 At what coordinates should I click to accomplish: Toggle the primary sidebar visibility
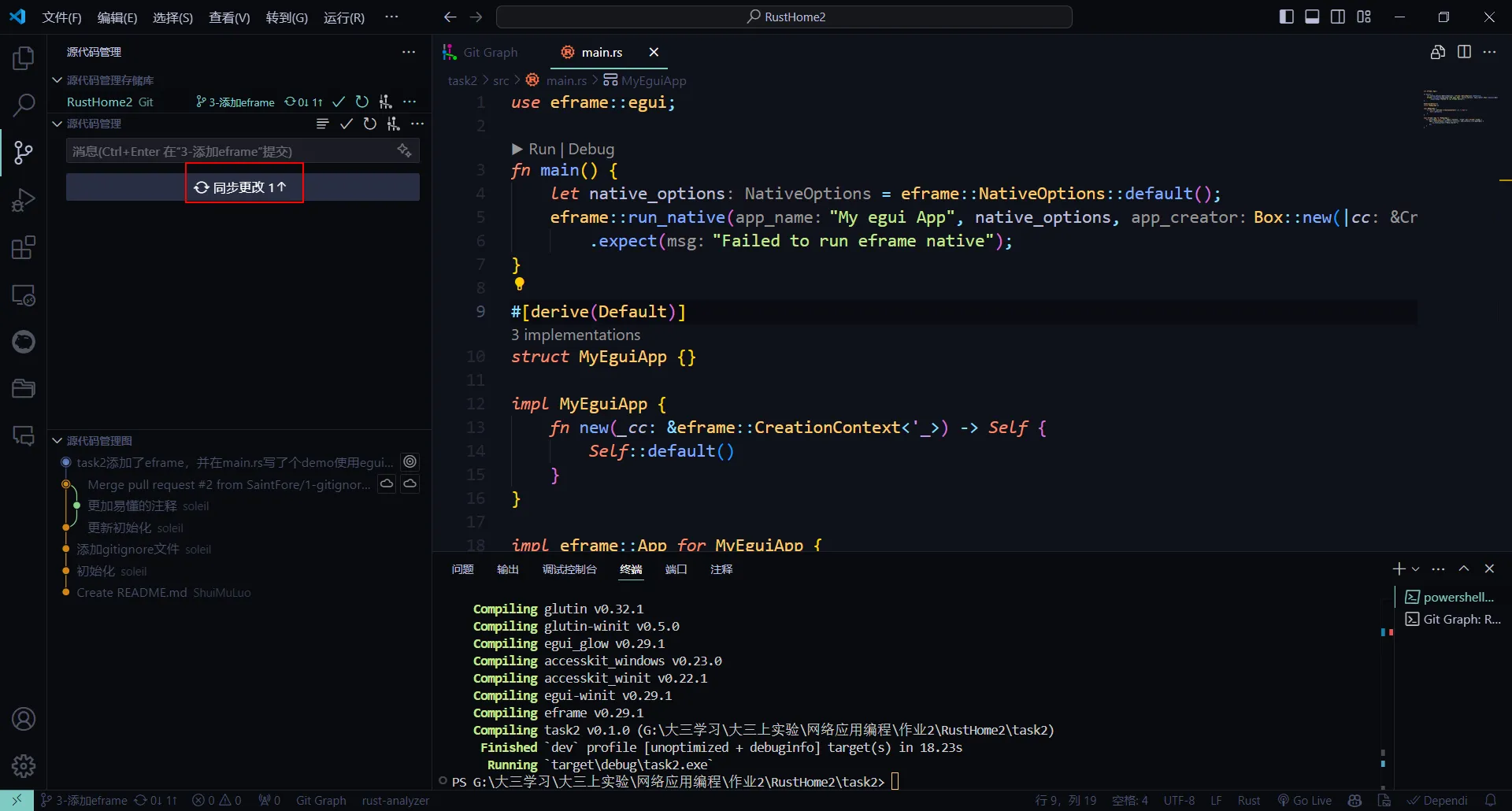coord(1287,16)
